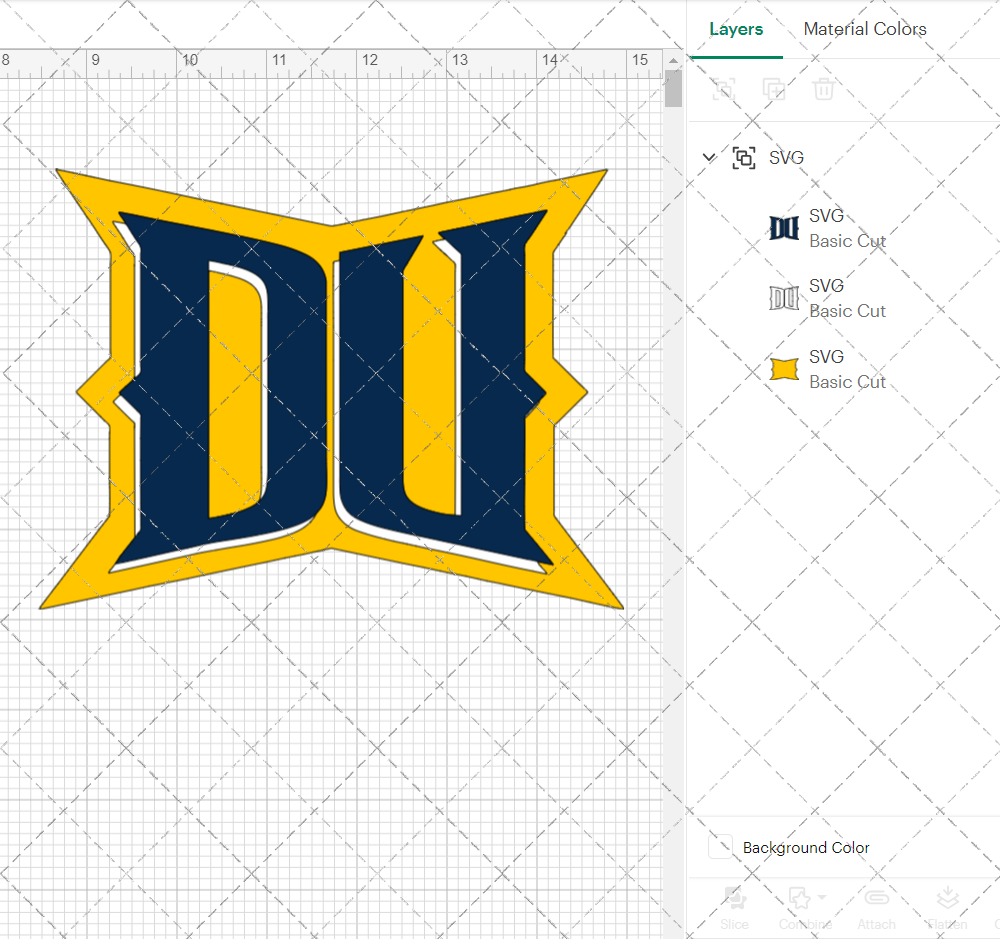Click the Background Color swatch
This screenshot has width=1000, height=939.
721,847
